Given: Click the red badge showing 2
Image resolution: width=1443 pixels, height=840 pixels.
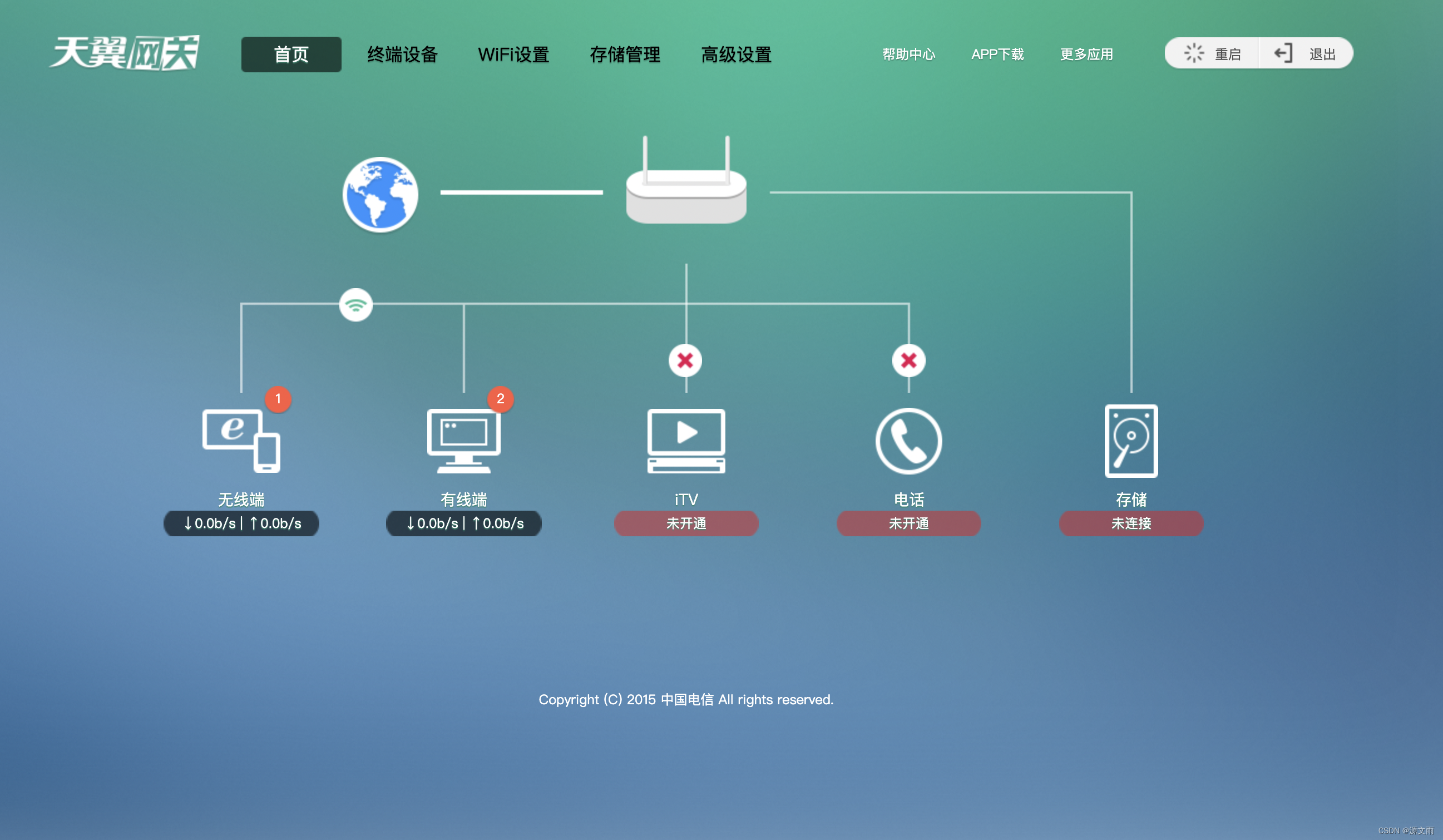Looking at the screenshot, I should [501, 398].
